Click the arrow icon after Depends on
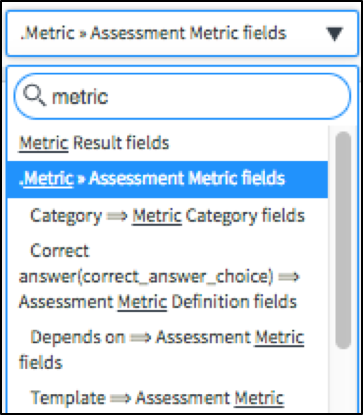The image size is (363, 415). tap(140, 337)
